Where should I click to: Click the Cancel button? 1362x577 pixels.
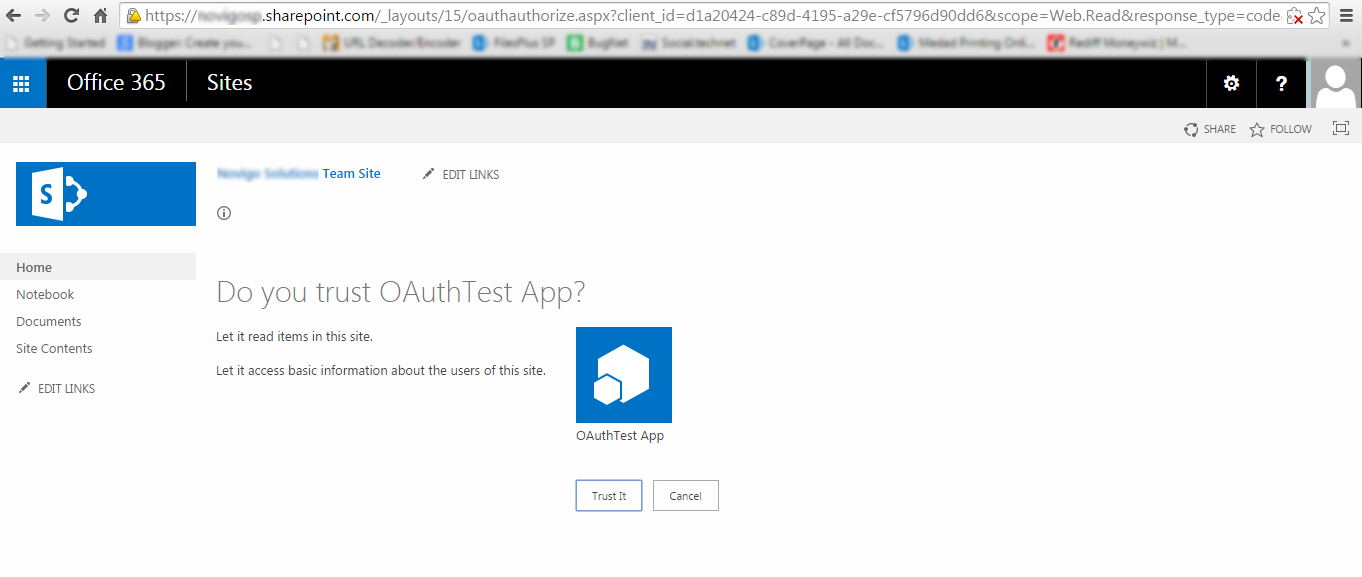[685, 495]
